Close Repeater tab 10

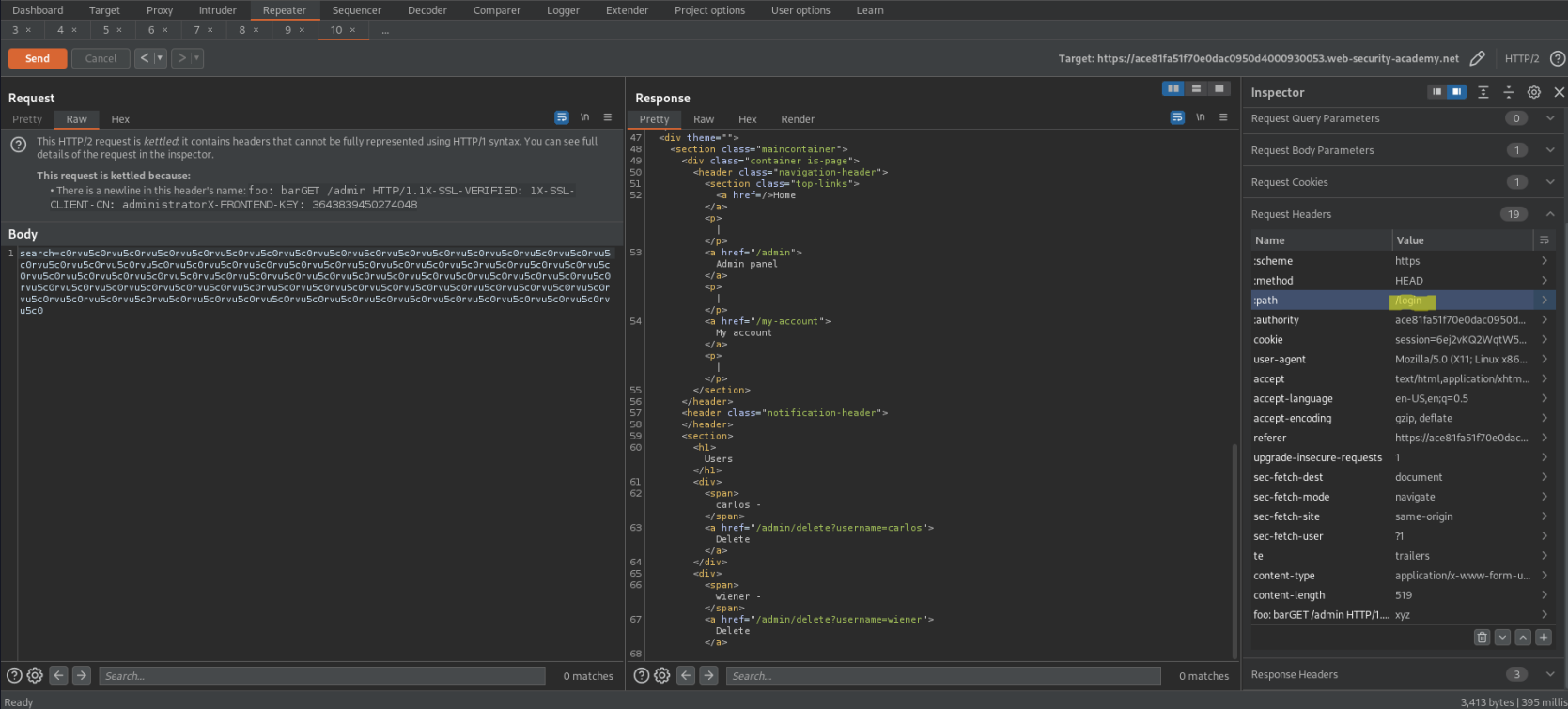coord(352,30)
